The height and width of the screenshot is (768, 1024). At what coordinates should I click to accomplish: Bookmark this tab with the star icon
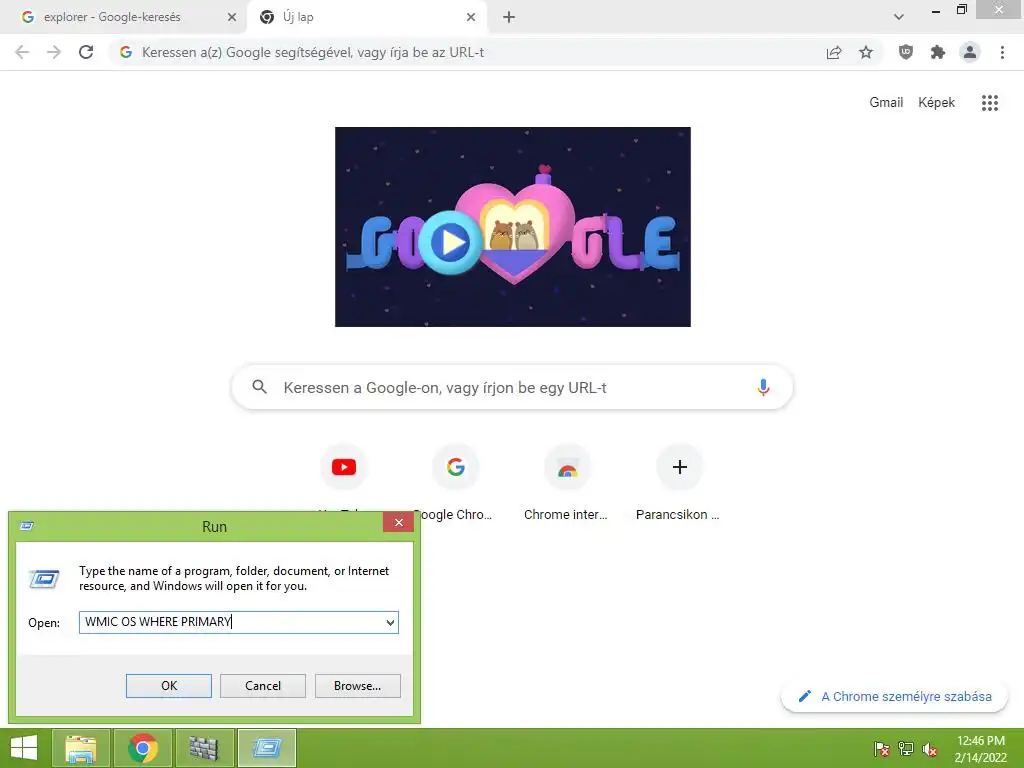coord(866,52)
